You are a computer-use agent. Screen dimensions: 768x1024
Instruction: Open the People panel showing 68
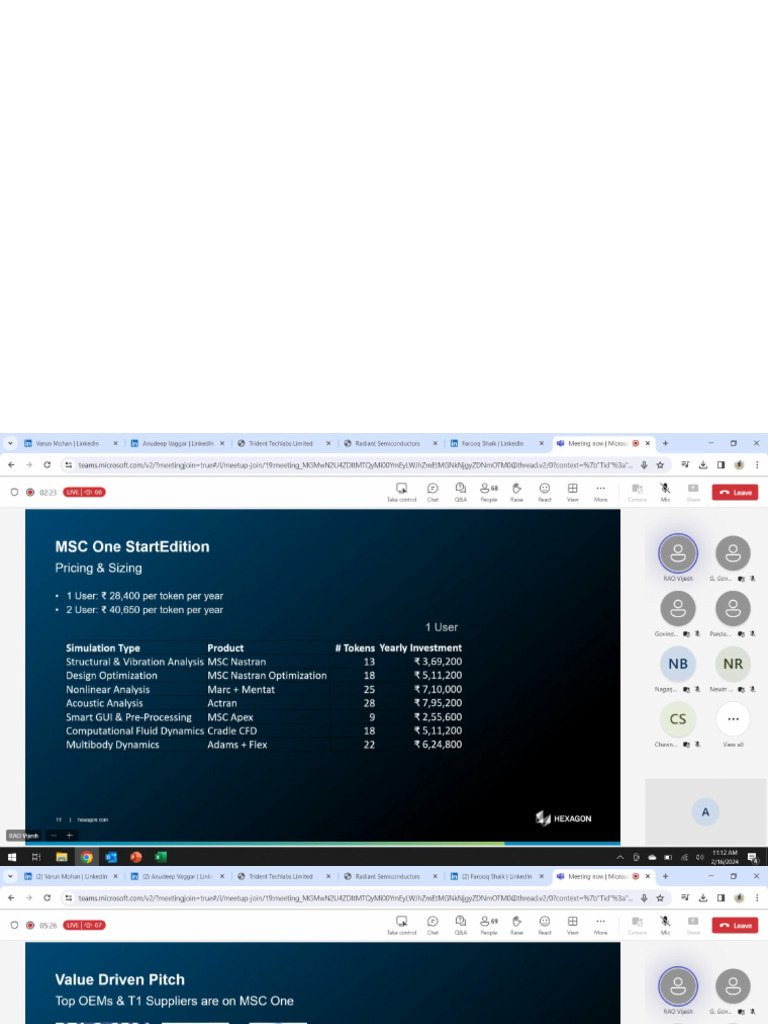(489, 492)
